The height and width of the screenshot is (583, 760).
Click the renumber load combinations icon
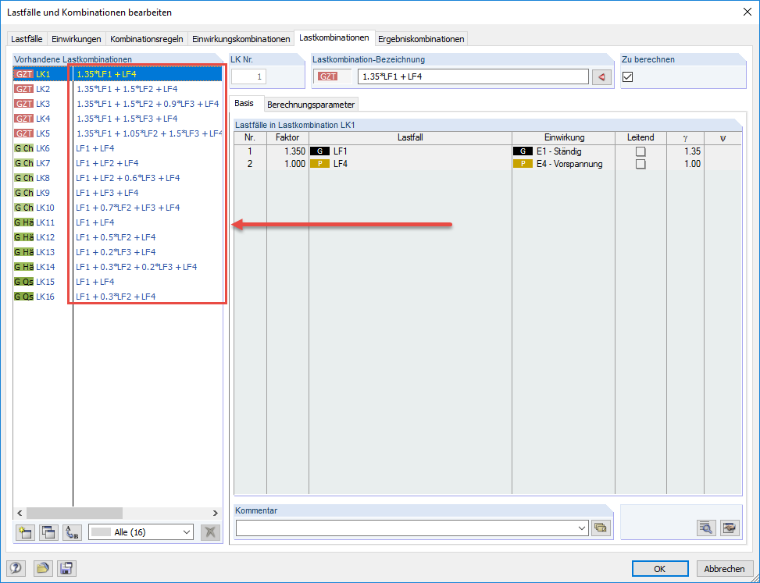72,532
